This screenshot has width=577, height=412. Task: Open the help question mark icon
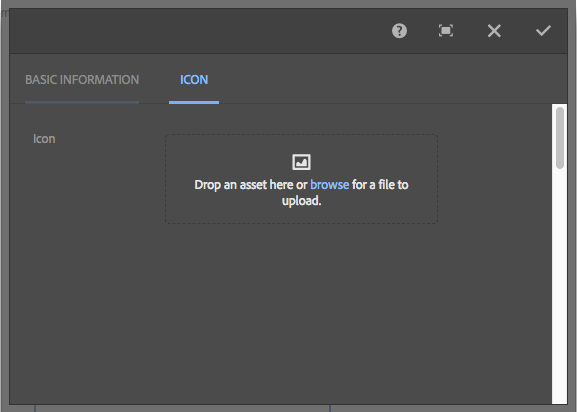click(399, 31)
